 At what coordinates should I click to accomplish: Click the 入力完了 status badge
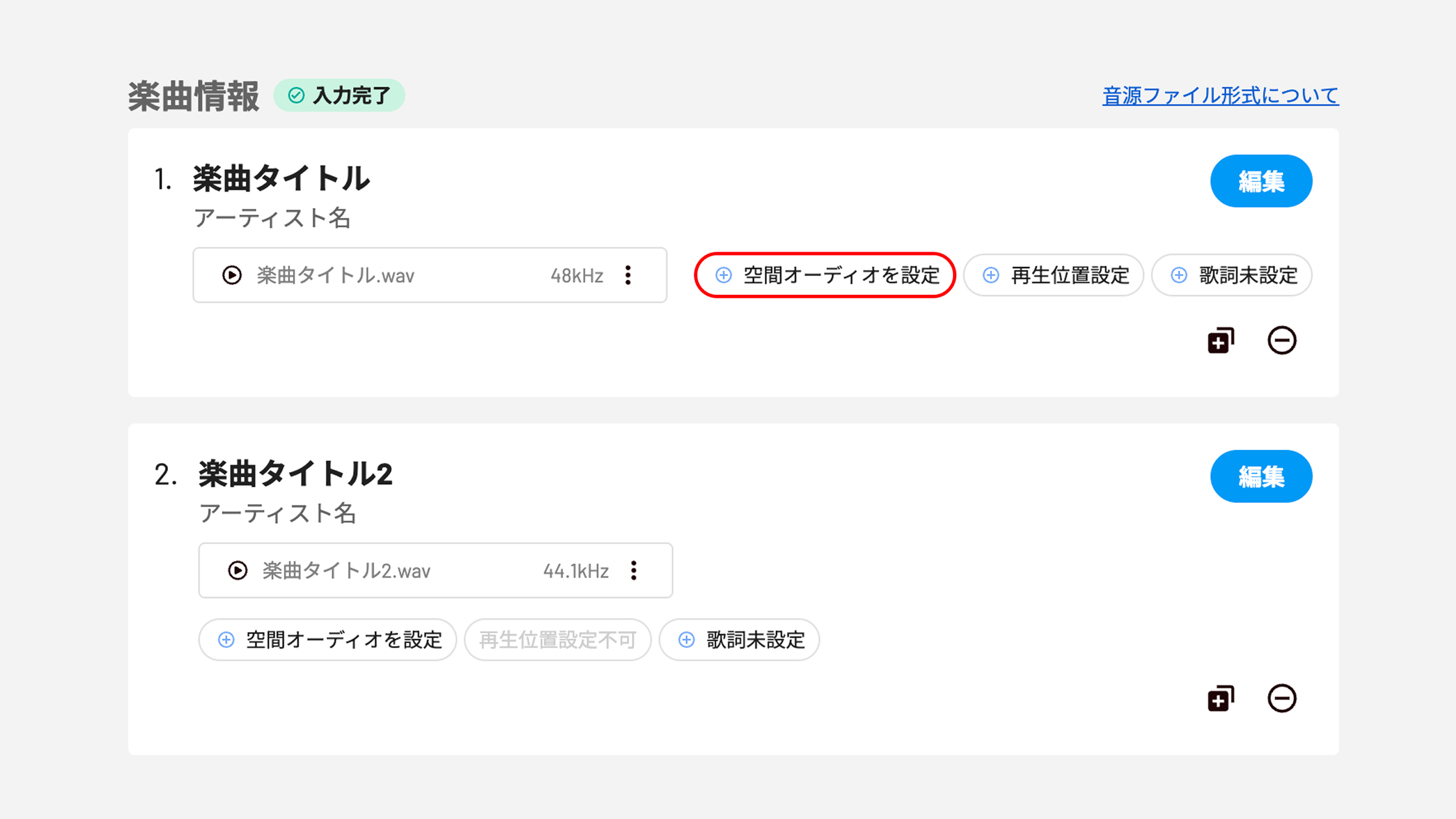[339, 95]
